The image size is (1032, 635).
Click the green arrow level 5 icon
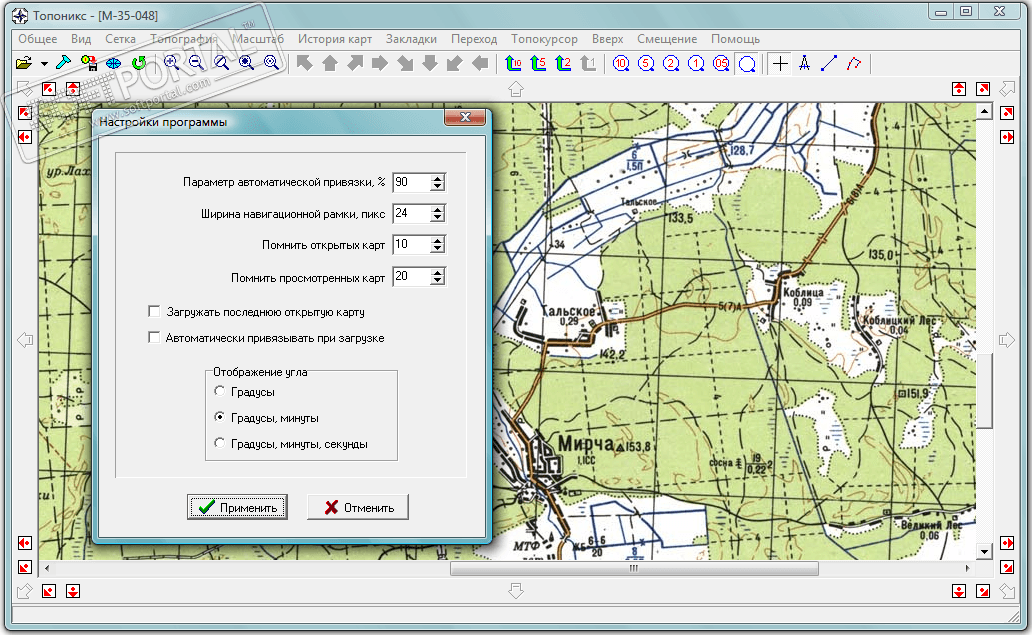(x=538, y=64)
